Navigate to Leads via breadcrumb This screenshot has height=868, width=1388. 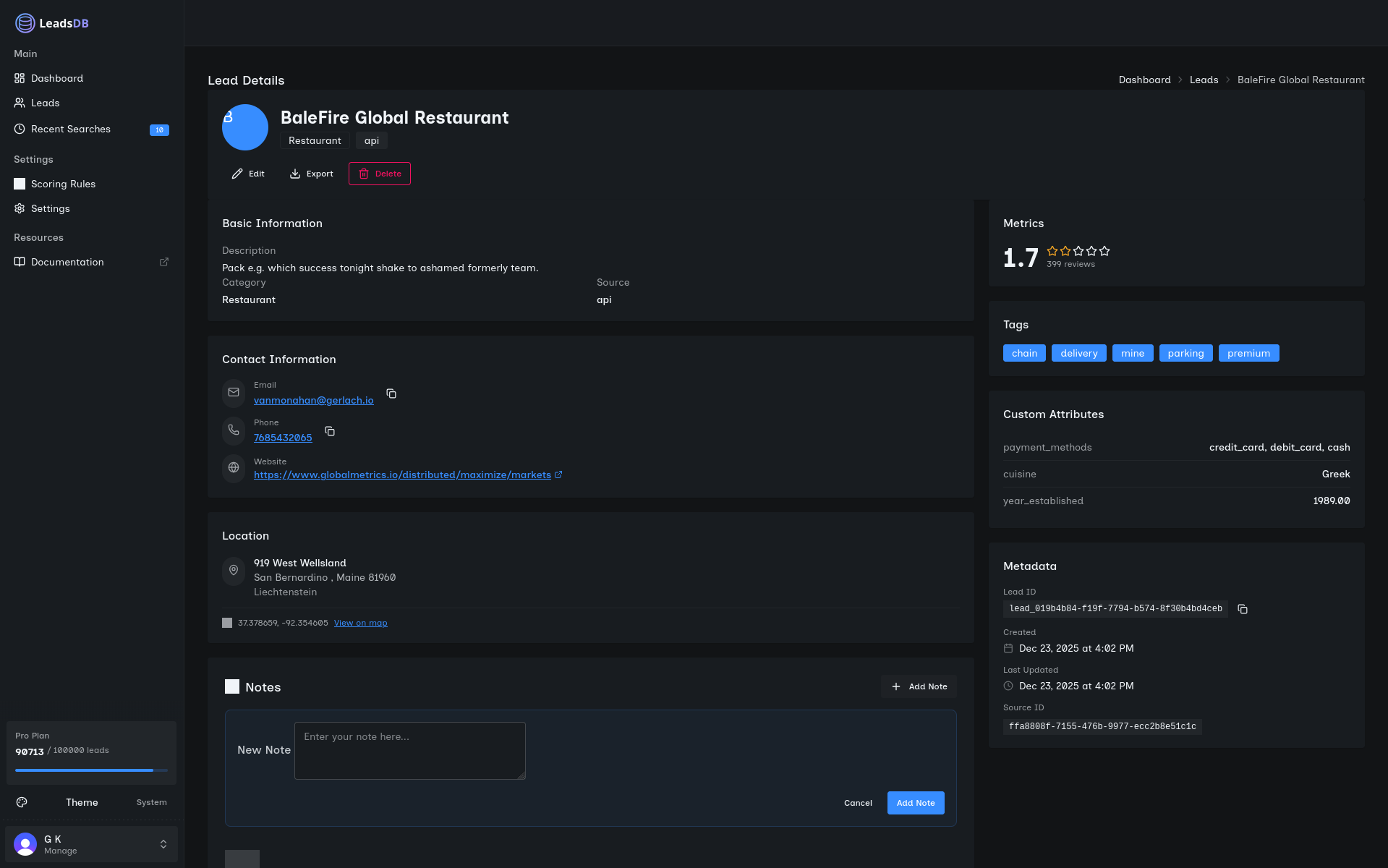point(1203,80)
